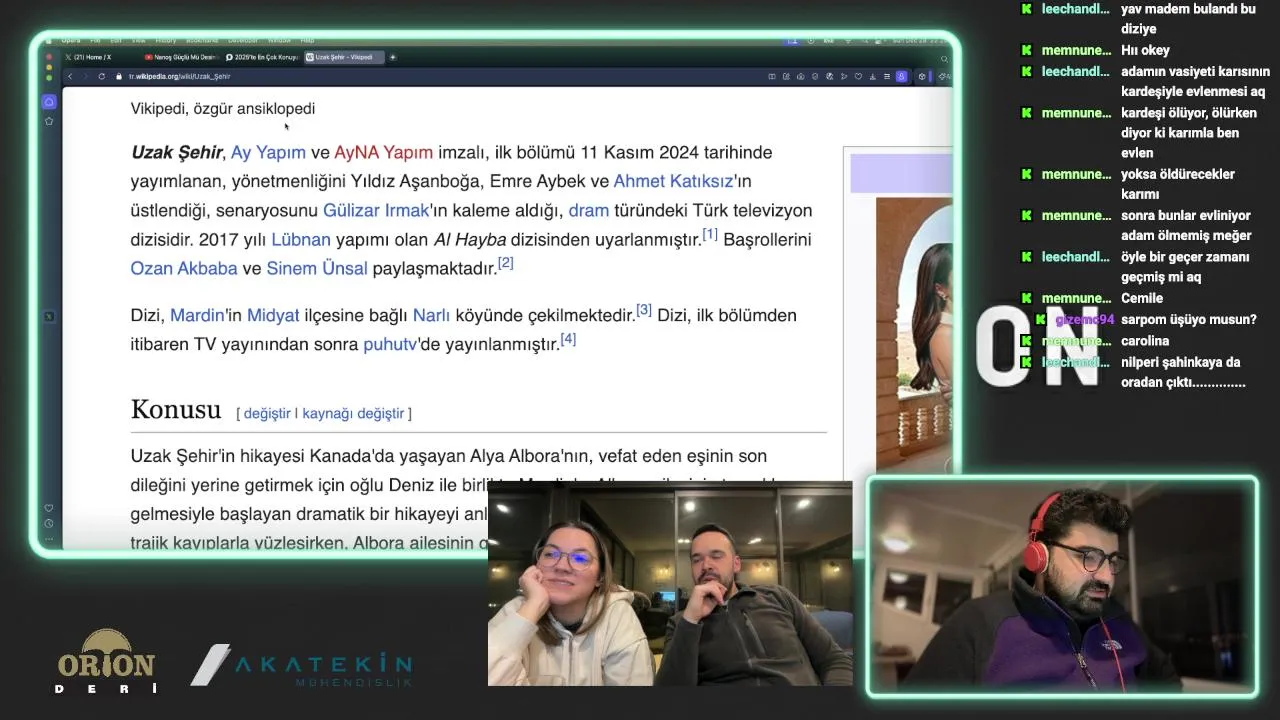Viewport: 1280px width, 720px height.
Task: Click citation [3] after çekilmektedir
Action: point(644,310)
